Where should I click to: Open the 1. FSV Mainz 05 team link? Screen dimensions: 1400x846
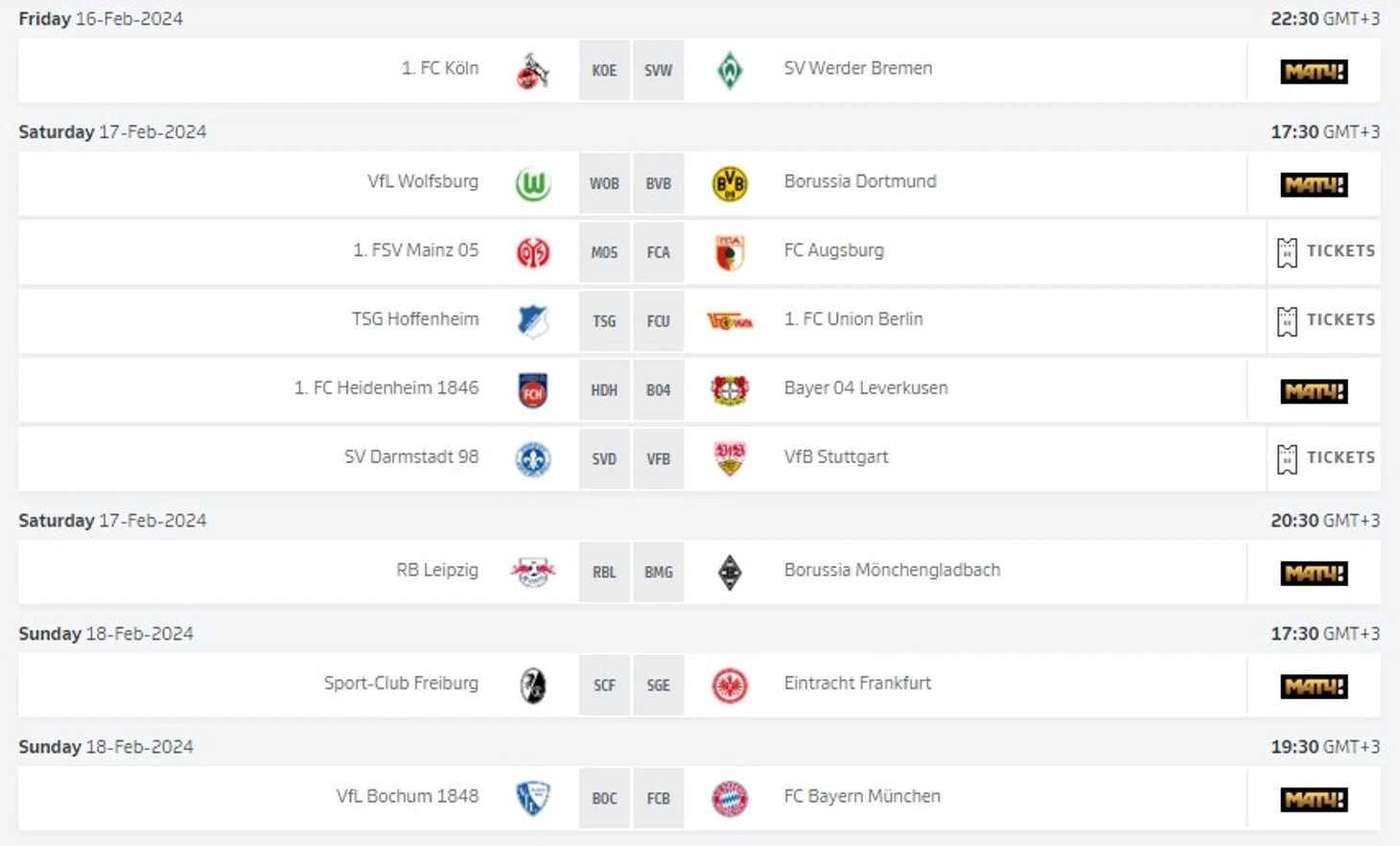coord(415,250)
